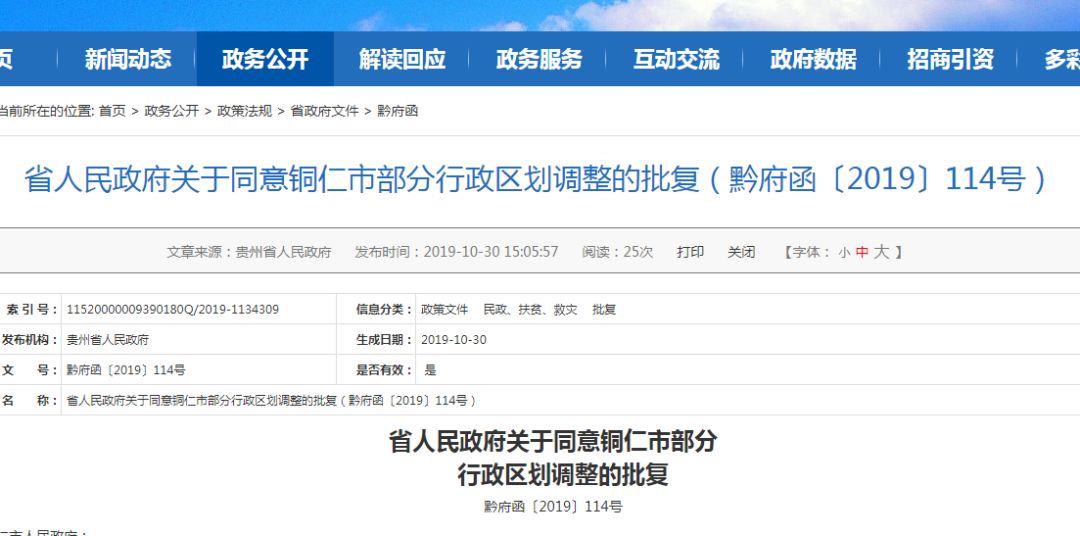The width and height of the screenshot is (1080, 536).
Task: Go to 省政府文件 in the breadcrumb
Action: [324, 111]
